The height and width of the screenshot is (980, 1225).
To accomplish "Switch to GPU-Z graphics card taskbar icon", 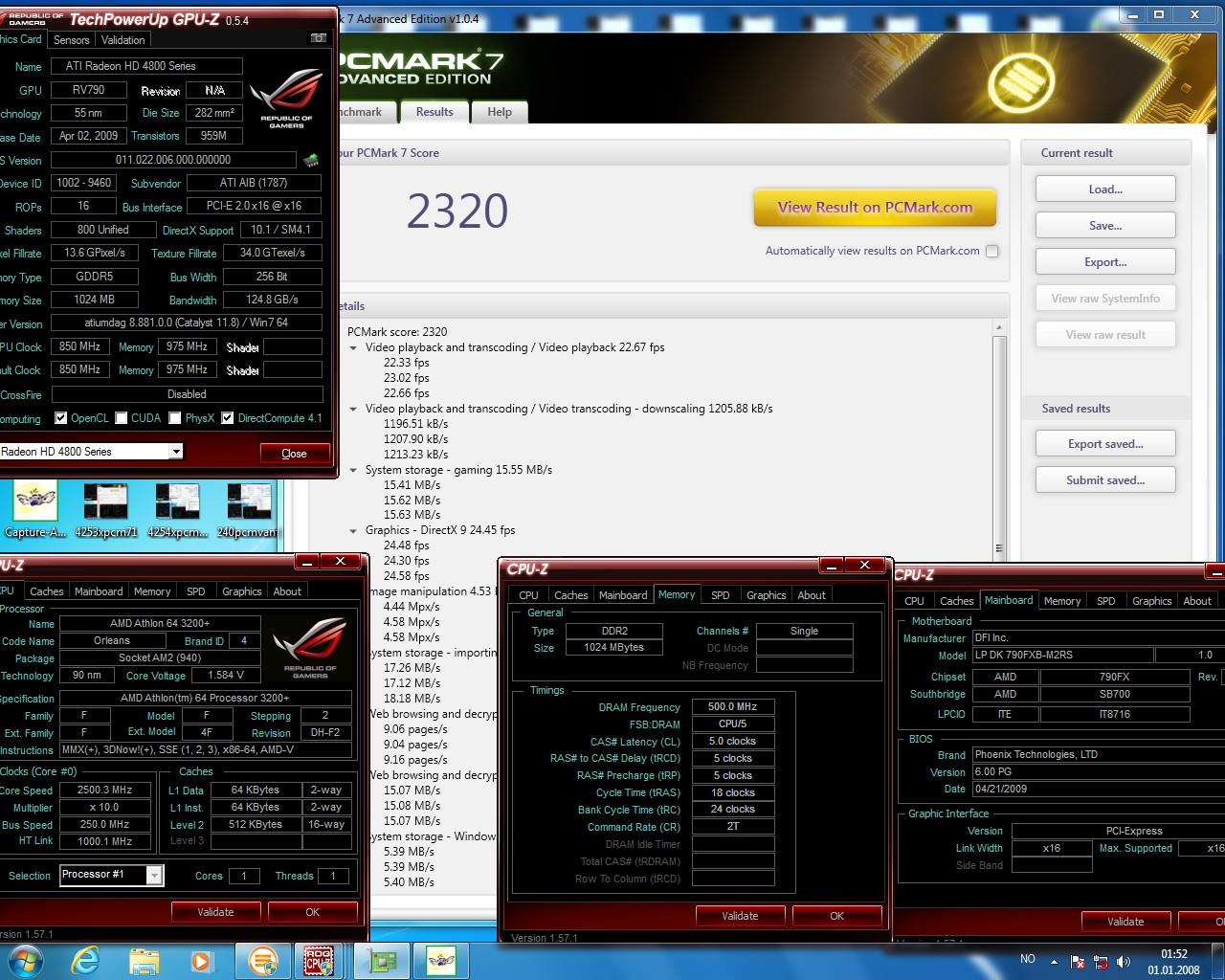I will [x=383, y=960].
